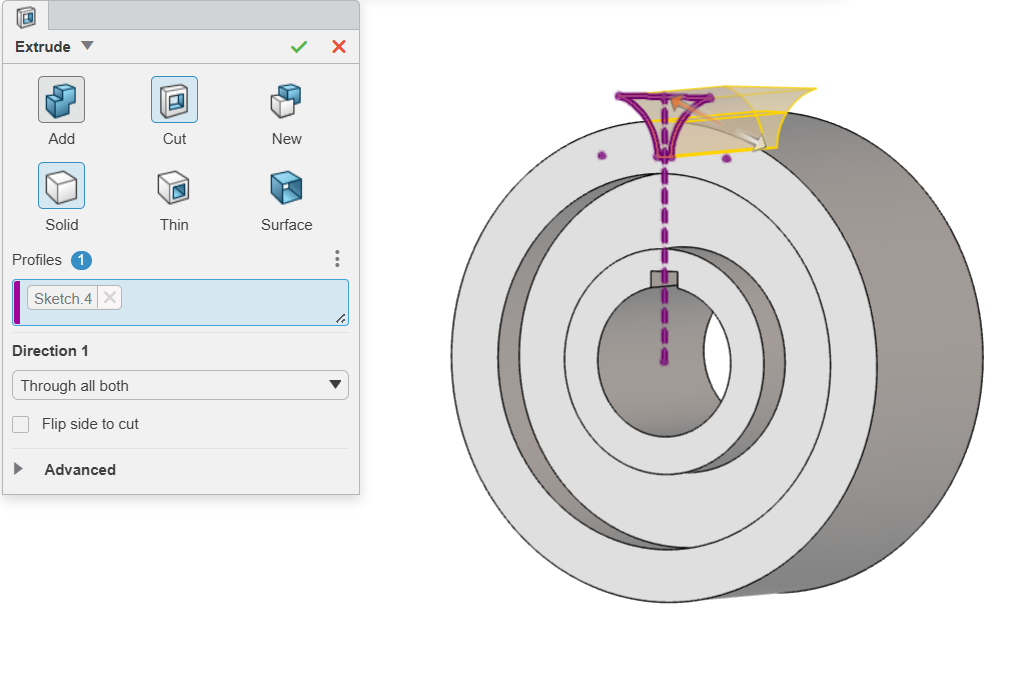Open the Profiles three-dot options menu
The width and height of the screenshot is (1035, 696).
coord(337,259)
